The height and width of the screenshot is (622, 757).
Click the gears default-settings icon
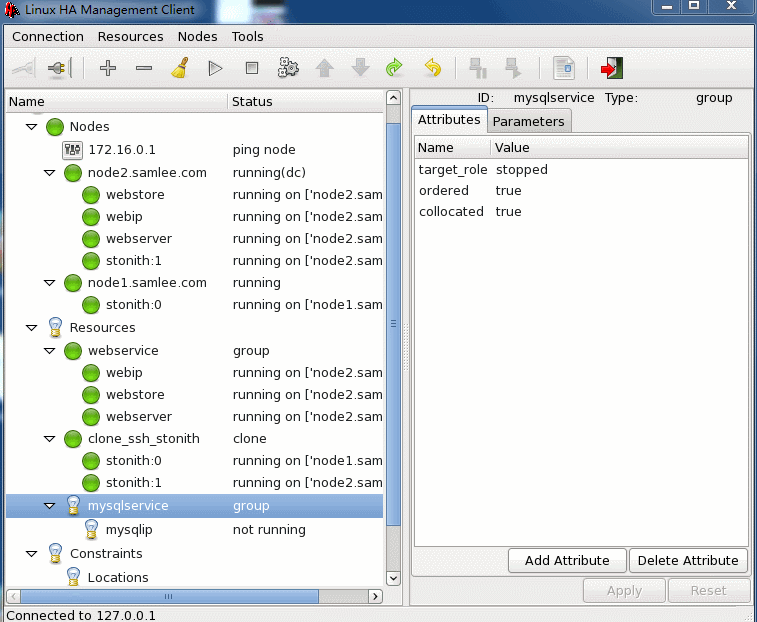coord(288,68)
